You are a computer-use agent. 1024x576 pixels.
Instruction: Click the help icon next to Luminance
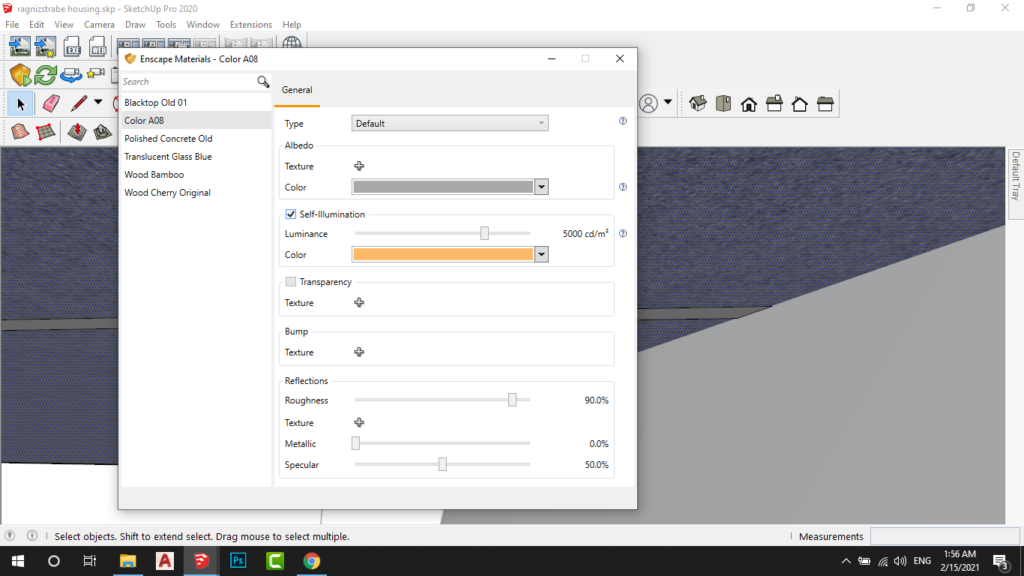[622, 233]
